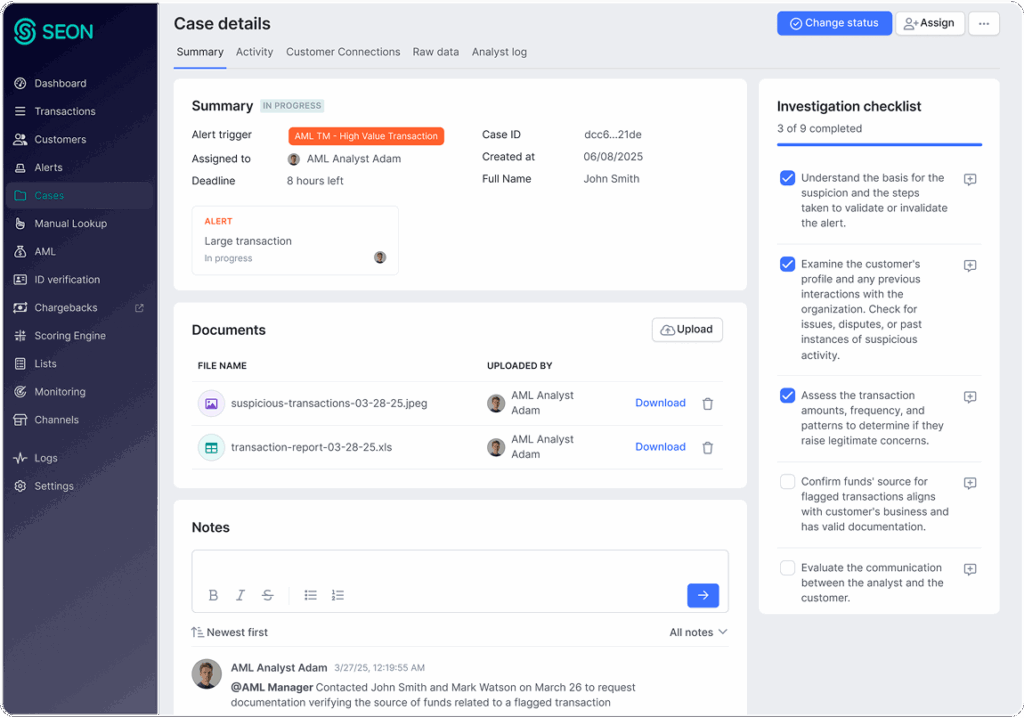This screenshot has width=1024, height=718.
Task: Check the 'Evaluate the communication' checklist box
Action: click(x=787, y=568)
